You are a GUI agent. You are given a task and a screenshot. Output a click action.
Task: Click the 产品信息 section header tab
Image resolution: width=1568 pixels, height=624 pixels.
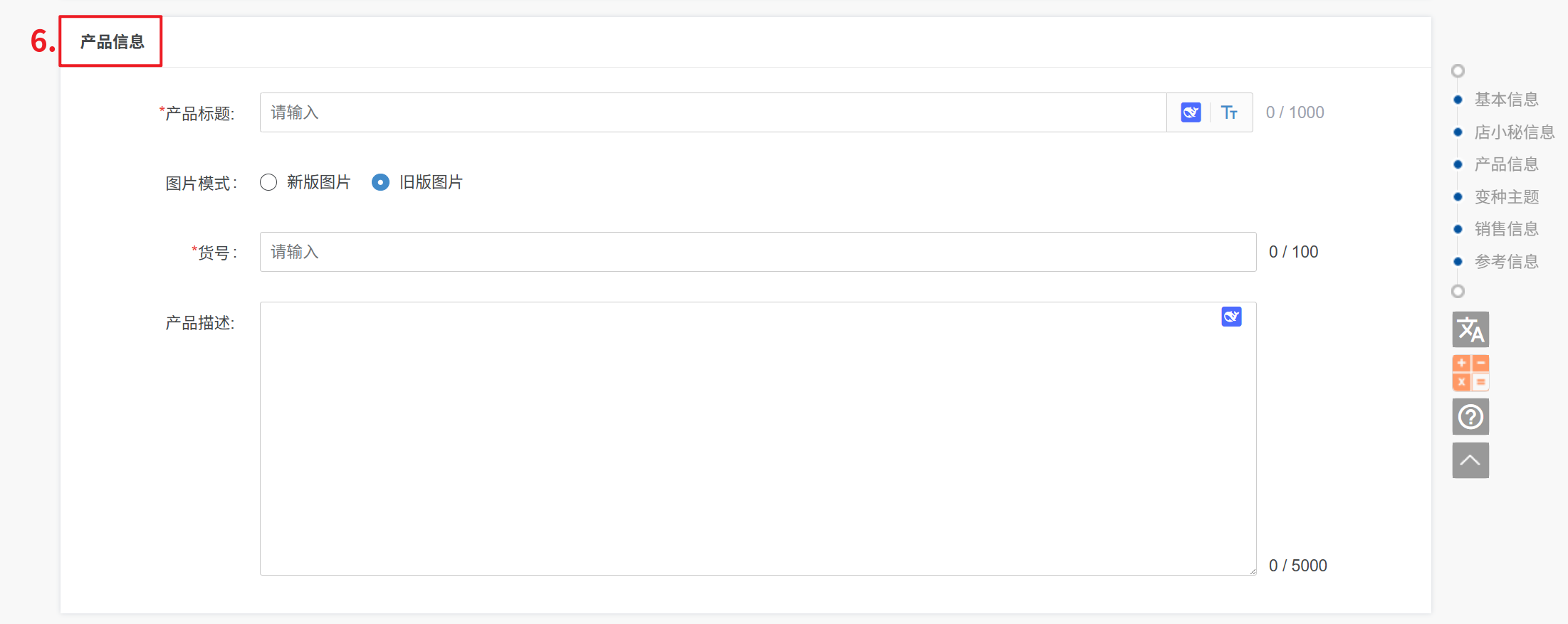(112, 42)
